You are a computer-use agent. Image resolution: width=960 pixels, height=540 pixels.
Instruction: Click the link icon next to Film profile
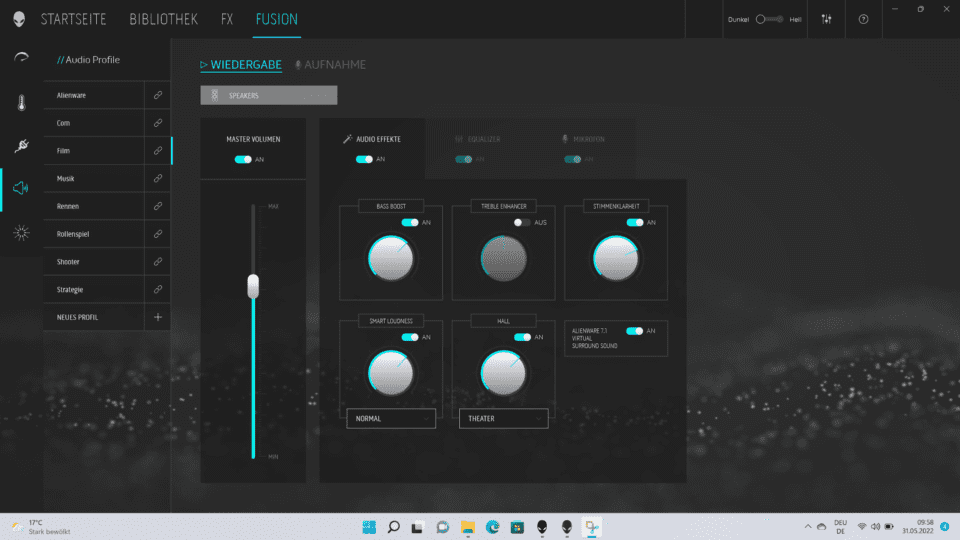point(157,151)
